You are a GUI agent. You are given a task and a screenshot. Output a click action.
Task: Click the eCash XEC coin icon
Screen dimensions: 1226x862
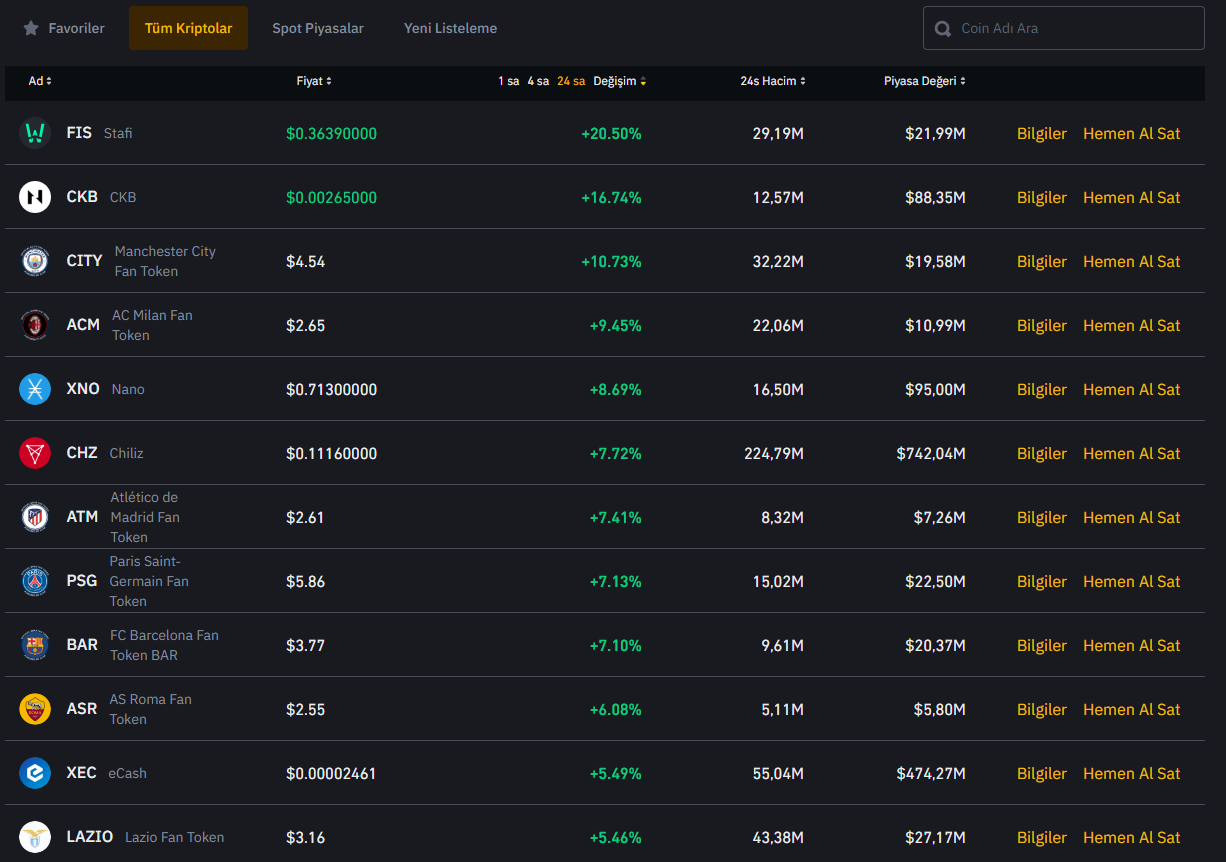35,773
